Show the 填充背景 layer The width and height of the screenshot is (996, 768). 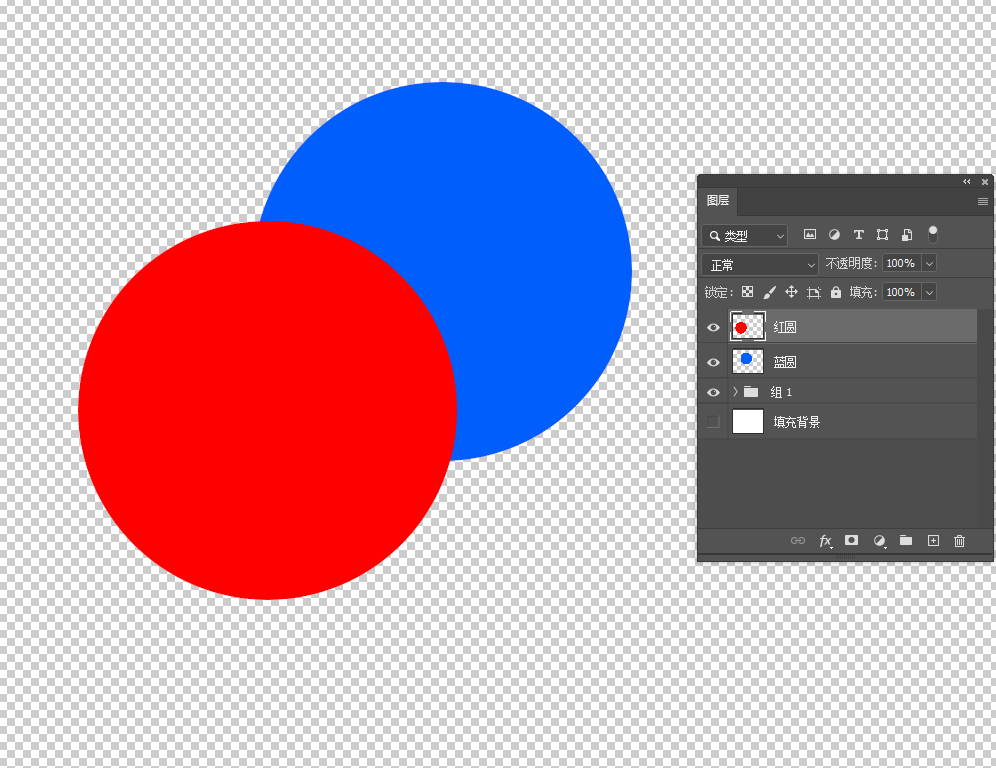tap(713, 421)
